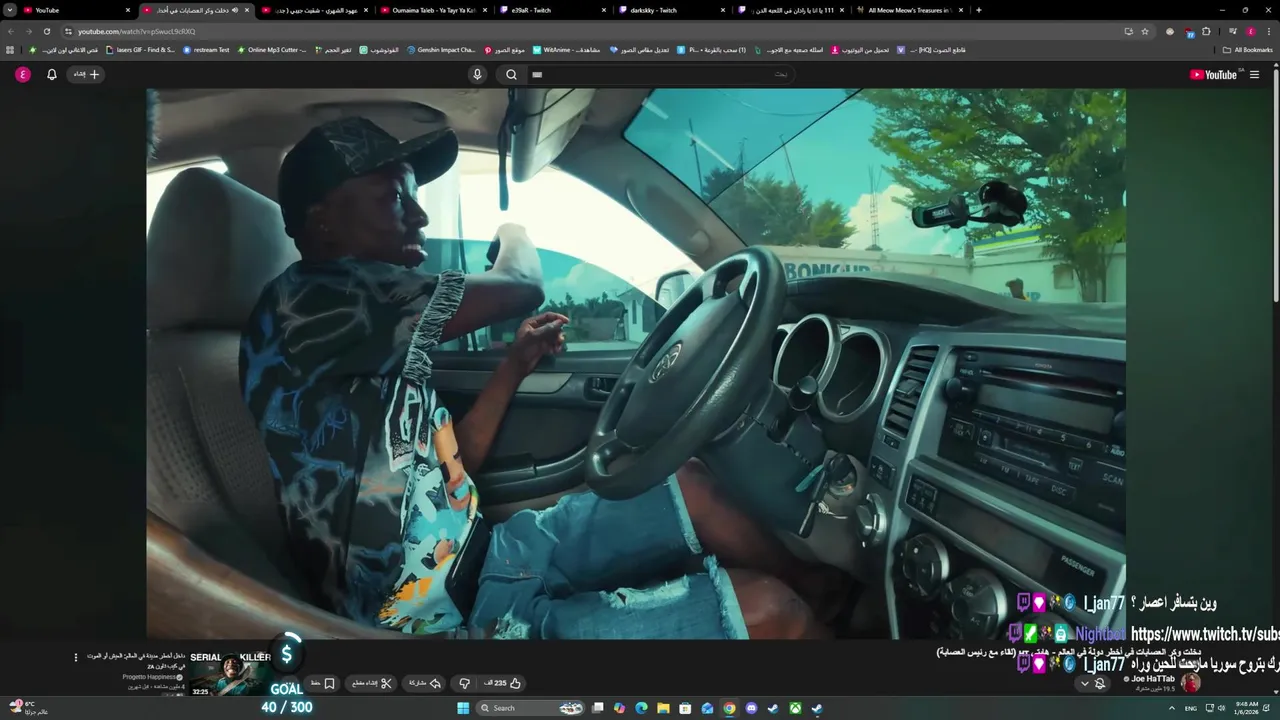Open File Explorer from taskbar
Screen dimensions: 1280x720
pyautogui.click(x=664, y=708)
